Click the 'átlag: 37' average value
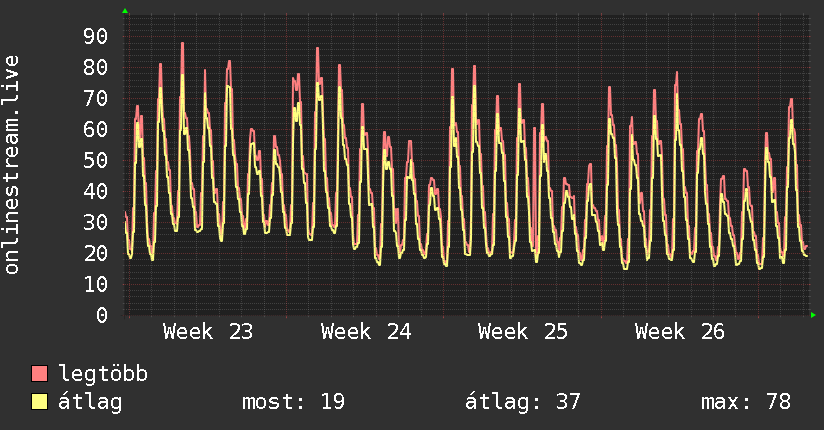Image resolution: width=824 pixels, height=430 pixels. coord(522,402)
